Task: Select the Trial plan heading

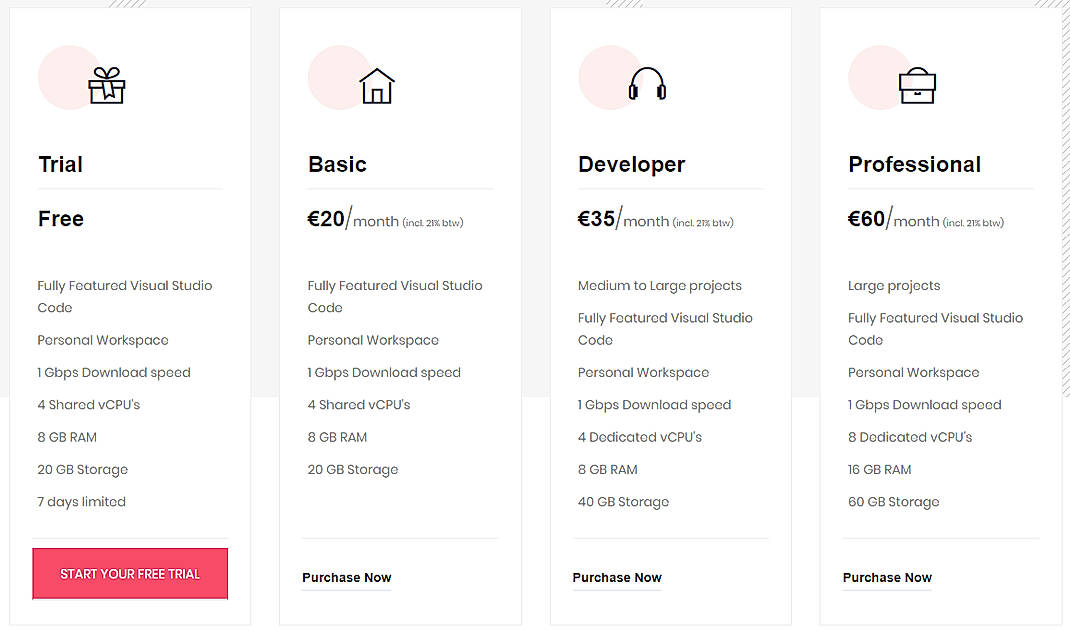Action: (x=60, y=164)
